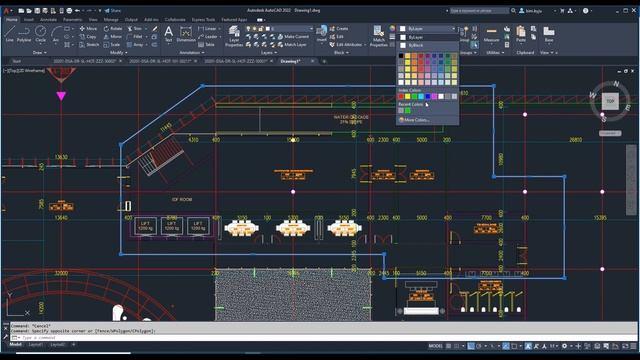Click the Plot (print) icon in quick access toolbar
This screenshot has height=360, width=640.
point(69,11)
